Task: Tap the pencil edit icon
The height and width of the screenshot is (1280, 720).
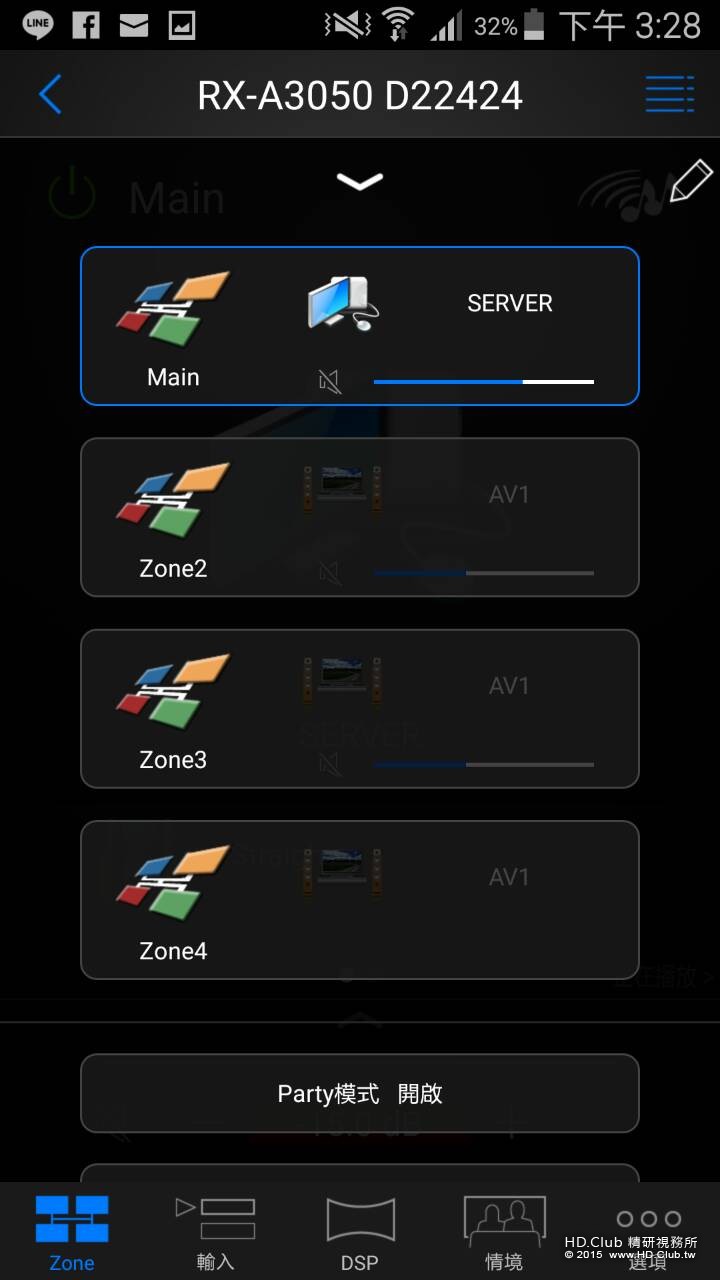Action: (x=690, y=181)
